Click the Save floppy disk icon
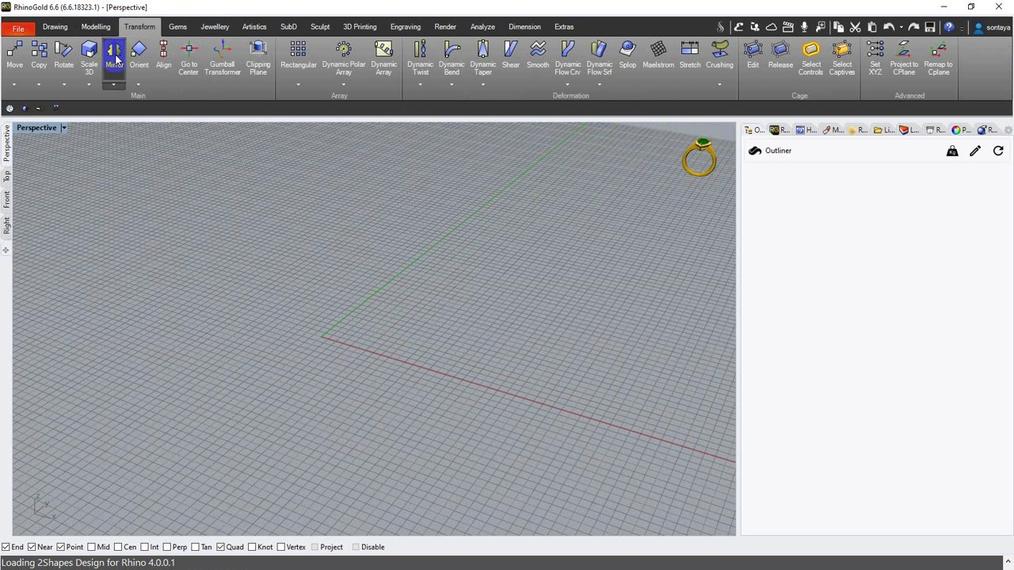This screenshot has width=1014, height=570. coord(929,27)
